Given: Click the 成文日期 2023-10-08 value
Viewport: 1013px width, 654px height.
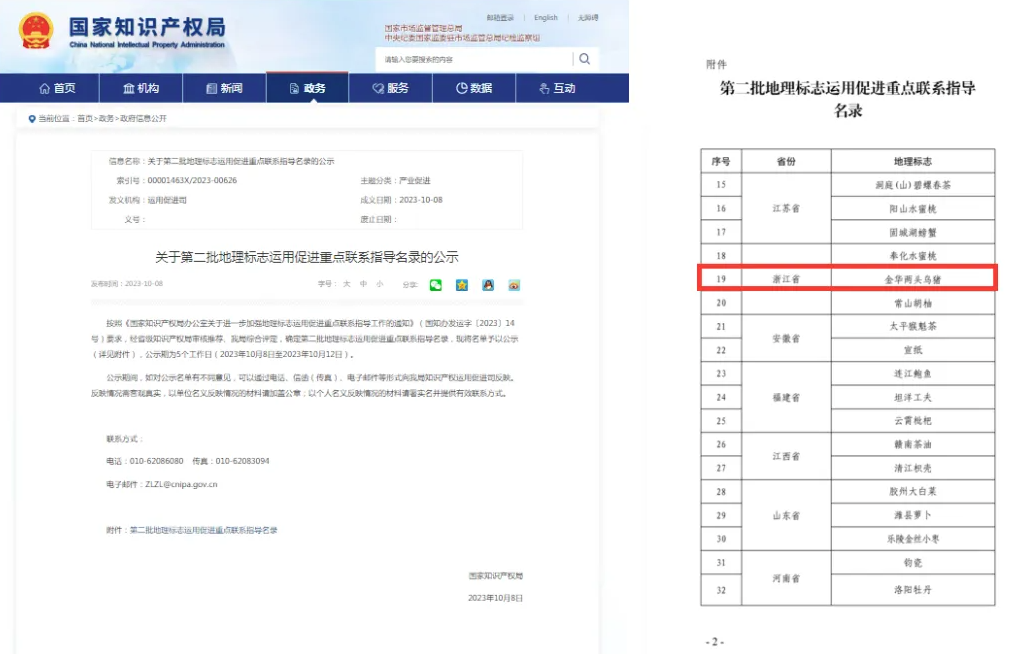Looking at the screenshot, I should [x=421, y=200].
